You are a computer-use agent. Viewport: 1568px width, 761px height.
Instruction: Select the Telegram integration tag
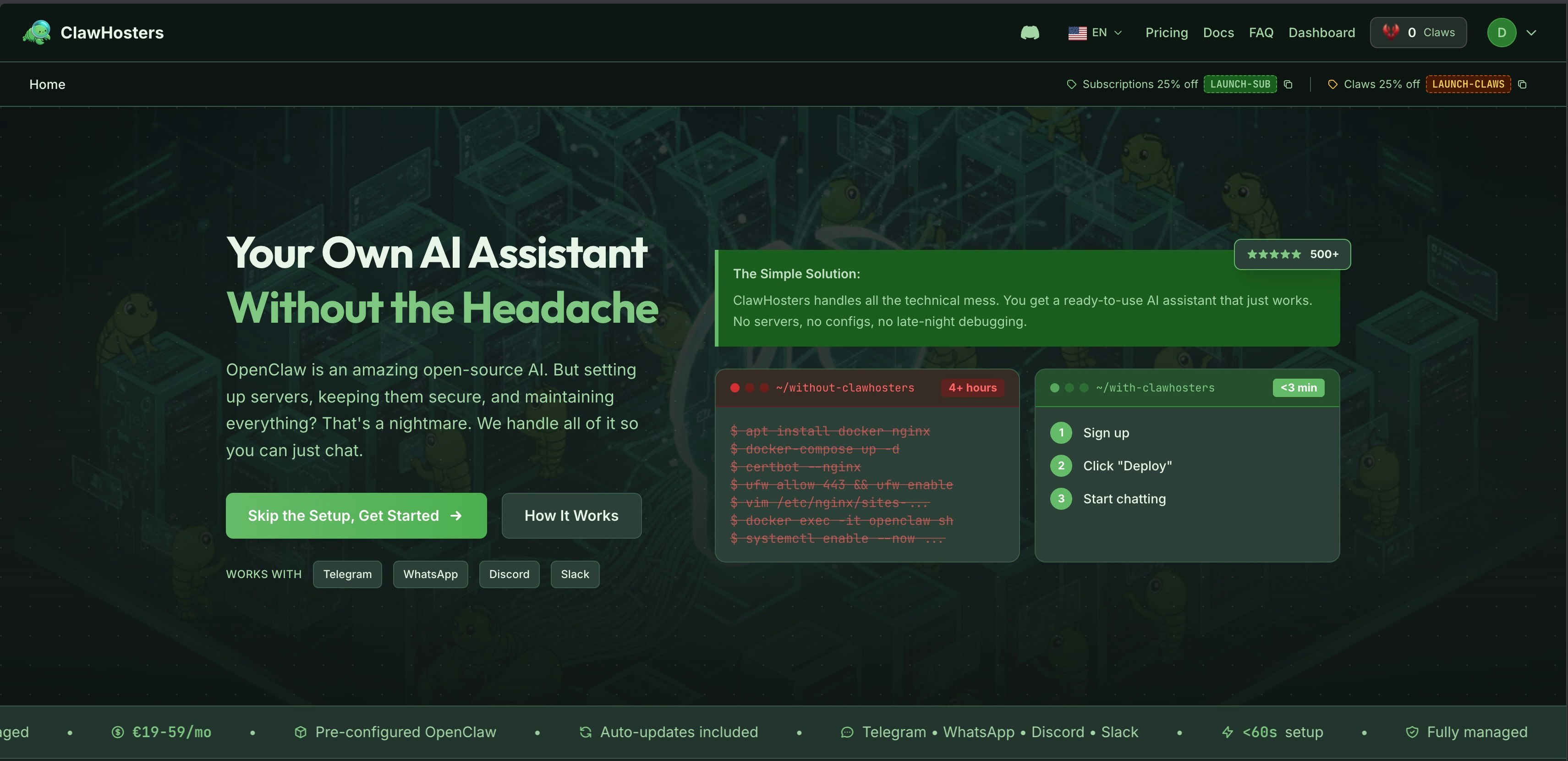[x=347, y=574]
